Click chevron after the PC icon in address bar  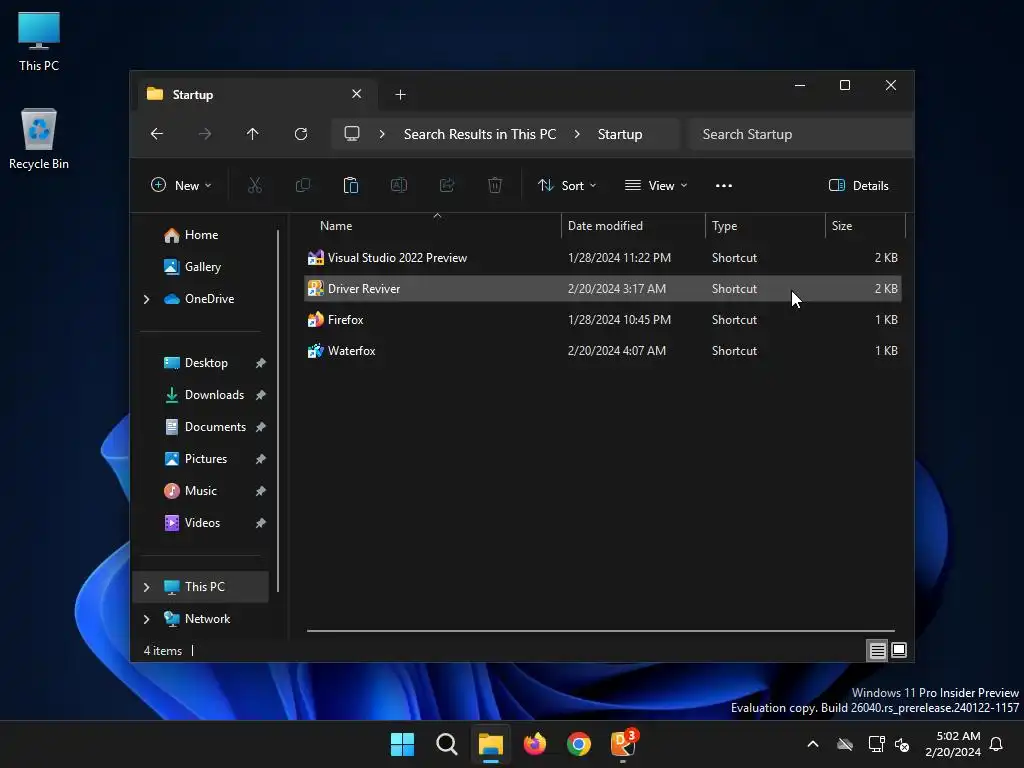382,134
